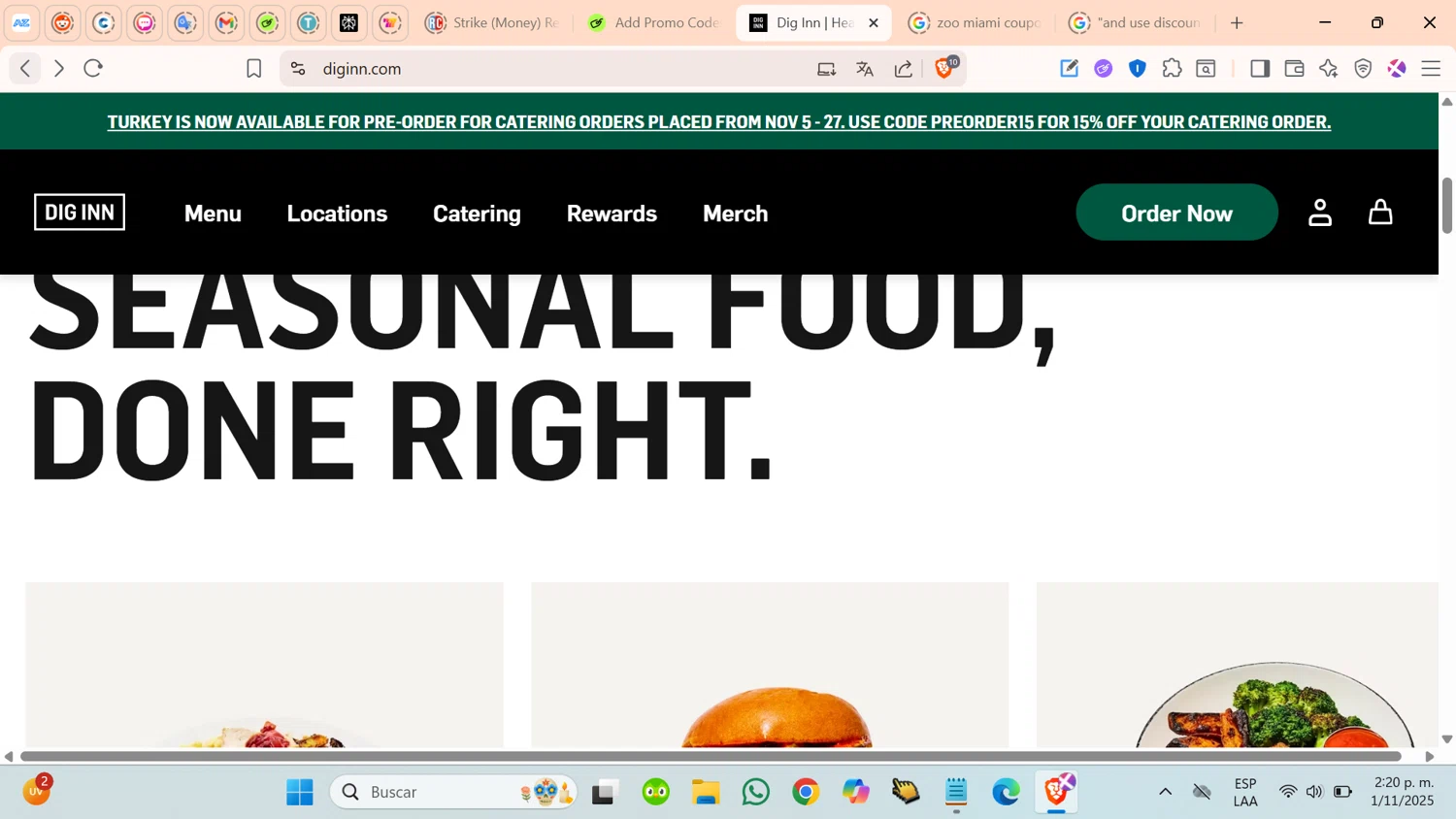Open Brave VPN
Screen dimensions: 1456x819
click(1363, 68)
